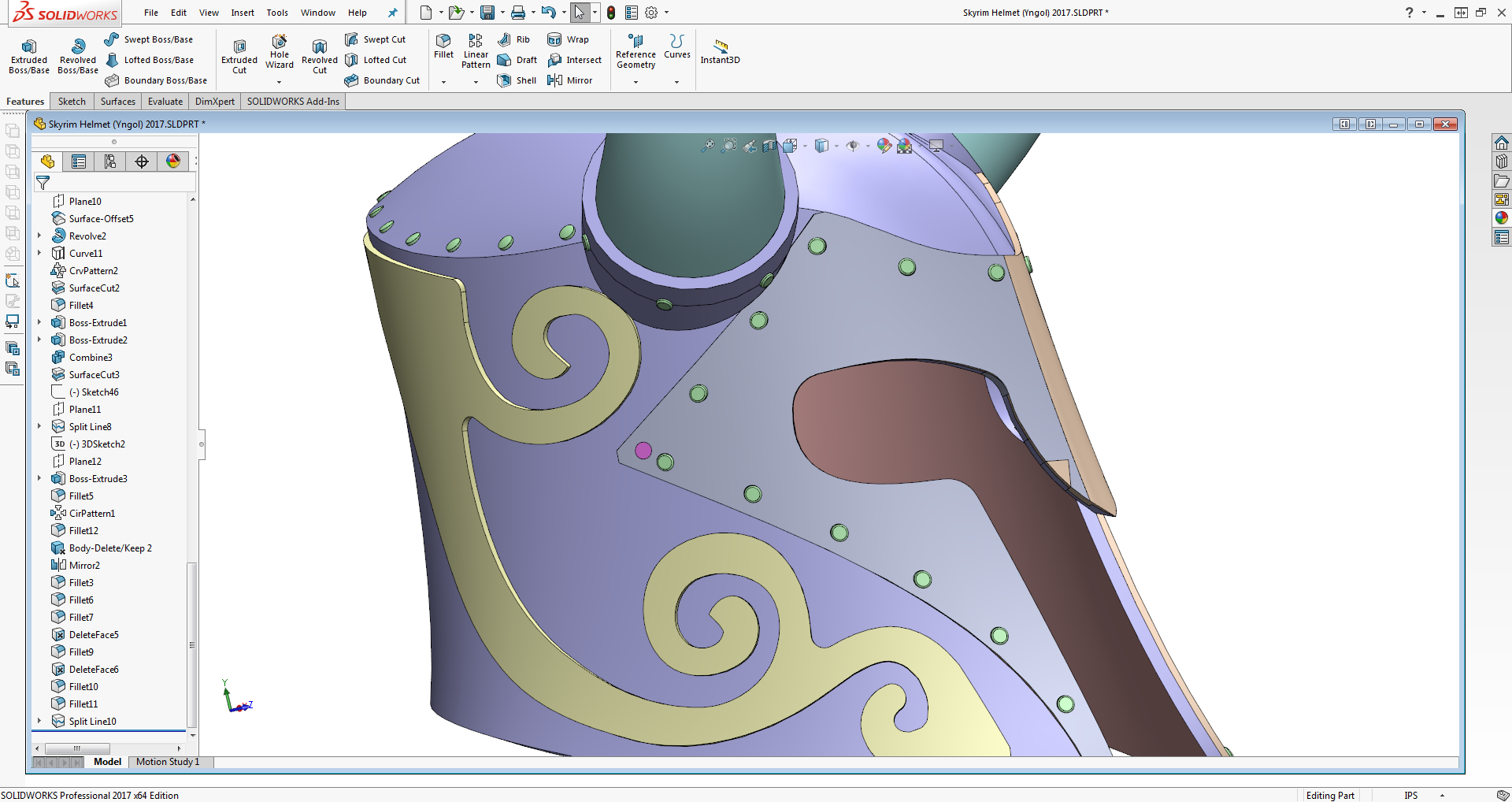Select the Body-Delete/Keep 2 feature

(x=101, y=548)
